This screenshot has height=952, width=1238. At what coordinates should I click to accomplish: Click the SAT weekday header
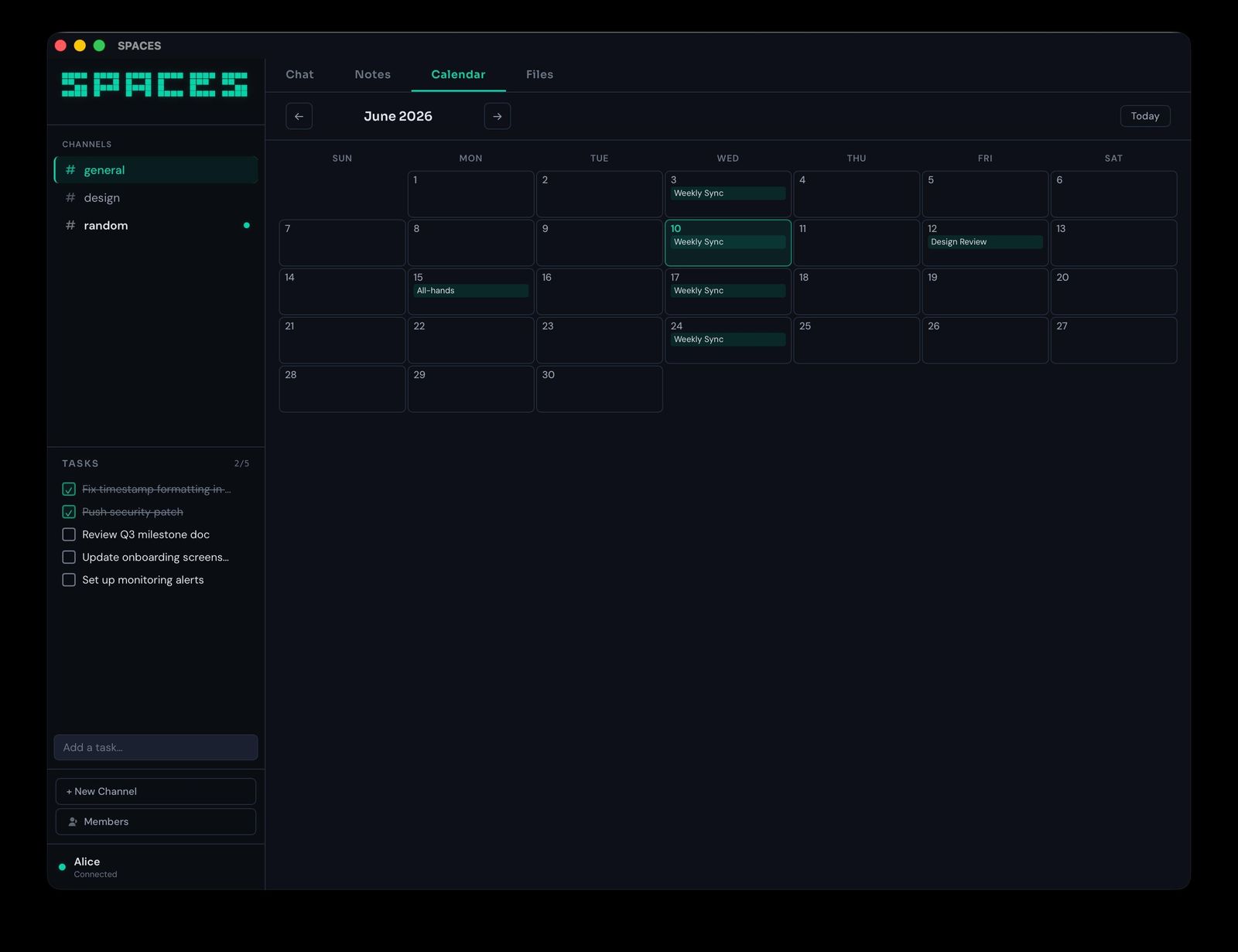1113,158
